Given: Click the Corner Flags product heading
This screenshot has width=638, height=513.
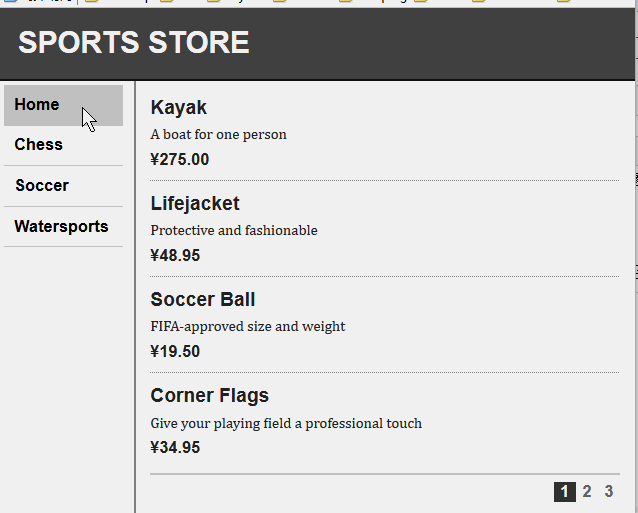Looking at the screenshot, I should tap(210, 396).
